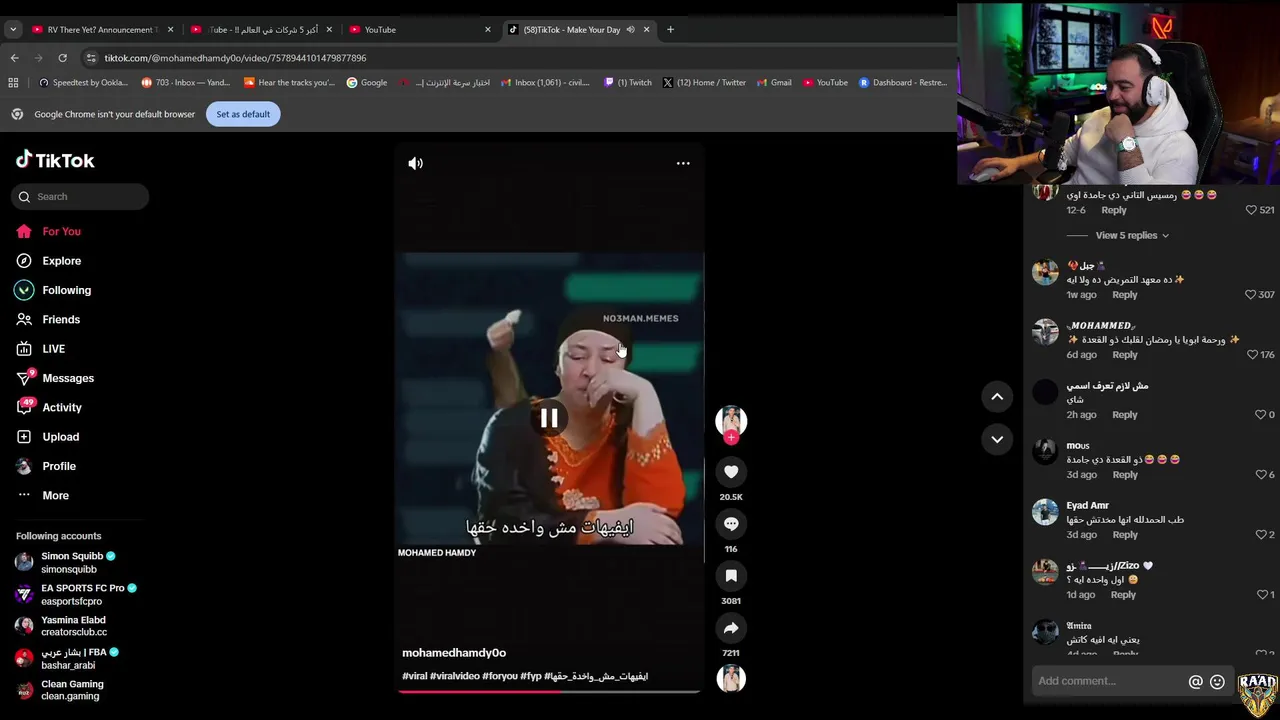Open the video comments bubble icon
The width and height of the screenshot is (1280, 720).
click(731, 524)
